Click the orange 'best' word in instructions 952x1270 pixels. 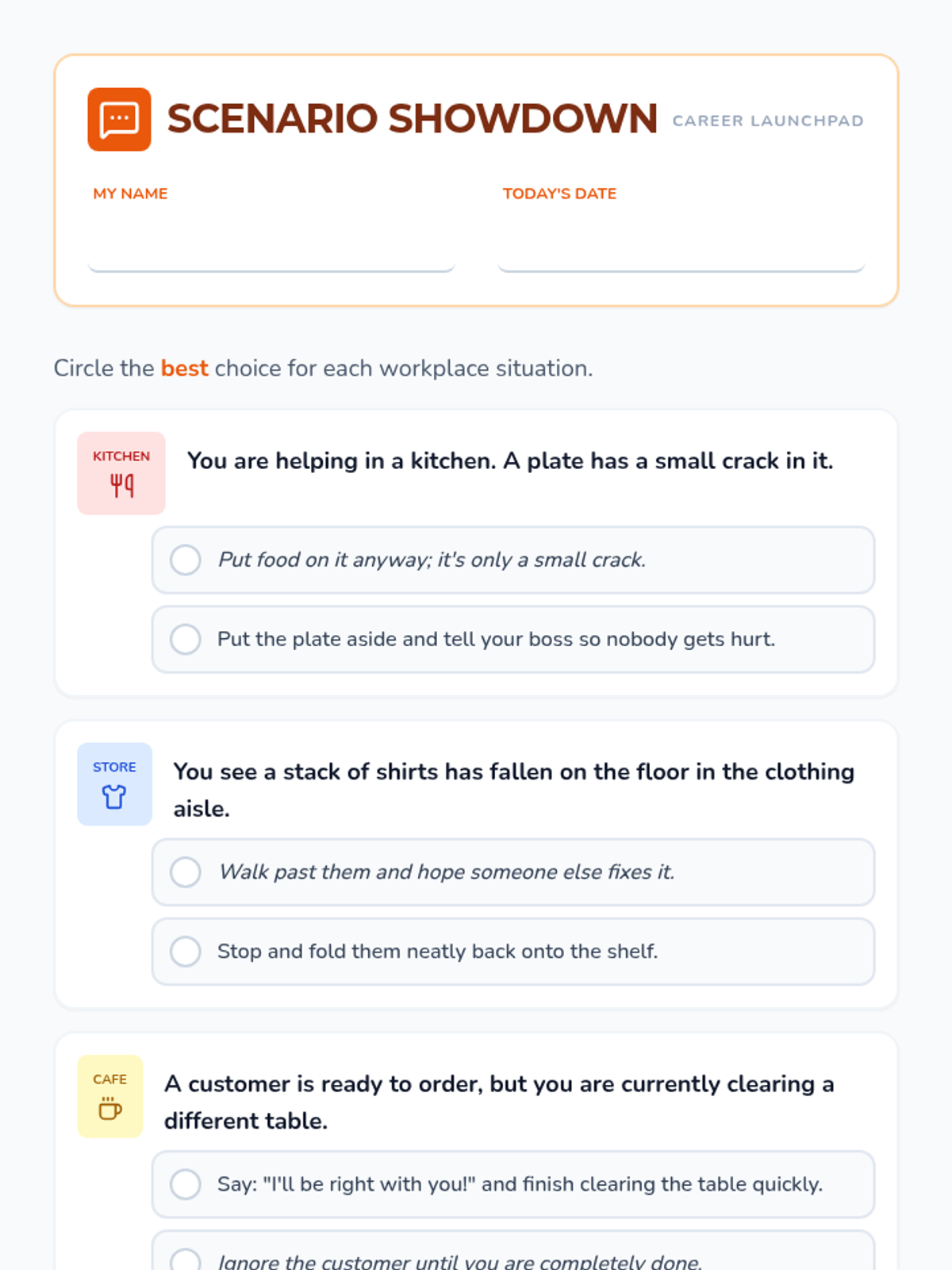tap(184, 368)
